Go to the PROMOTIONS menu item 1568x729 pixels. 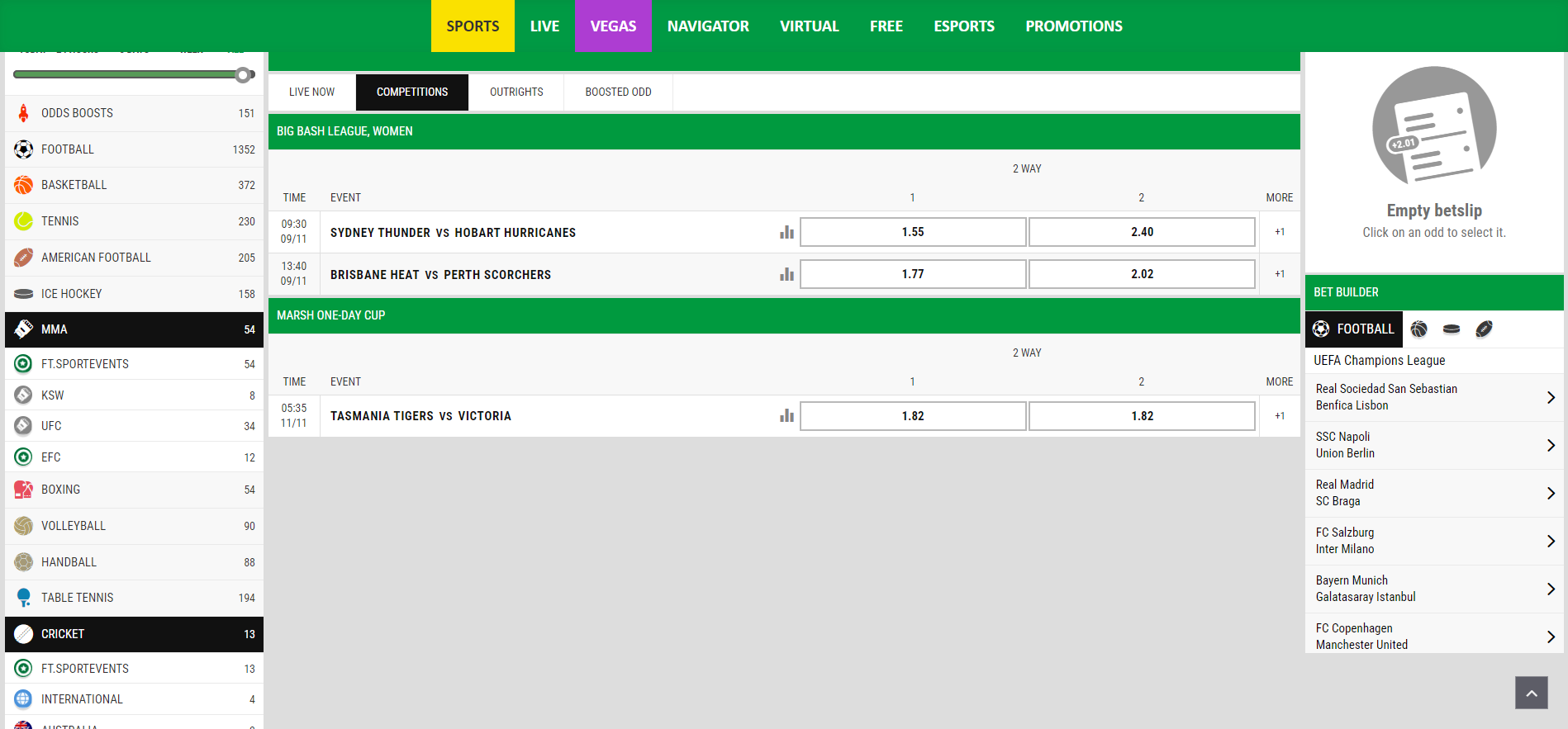pos(1074,26)
